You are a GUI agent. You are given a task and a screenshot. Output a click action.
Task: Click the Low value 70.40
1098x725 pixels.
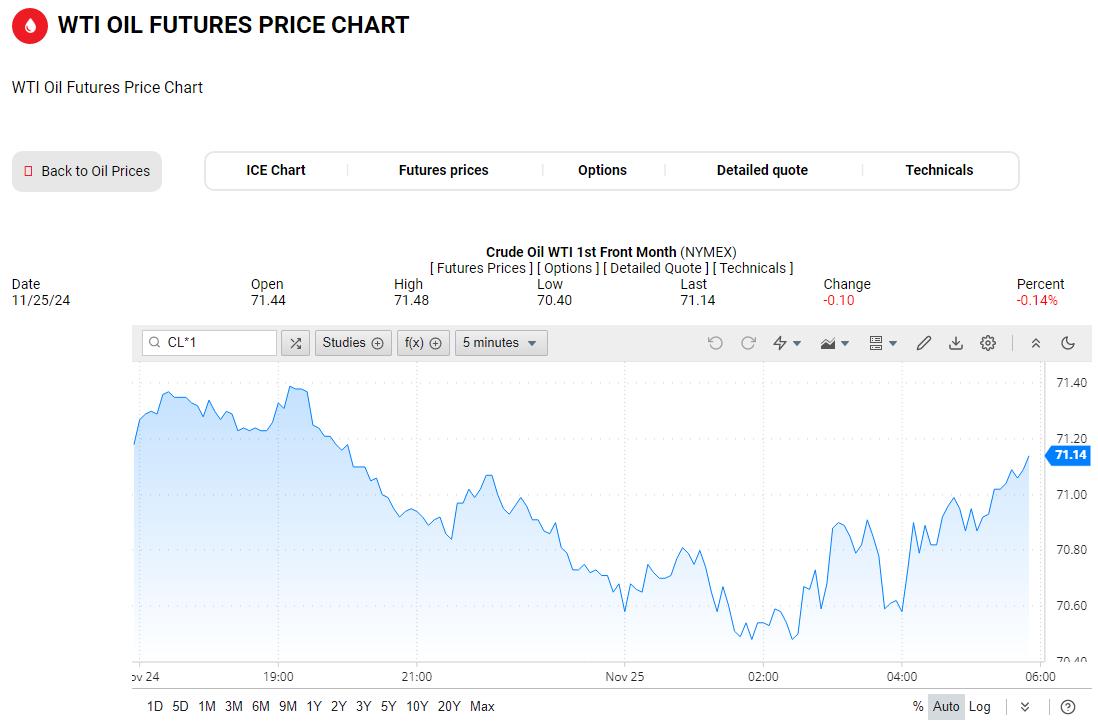click(555, 301)
